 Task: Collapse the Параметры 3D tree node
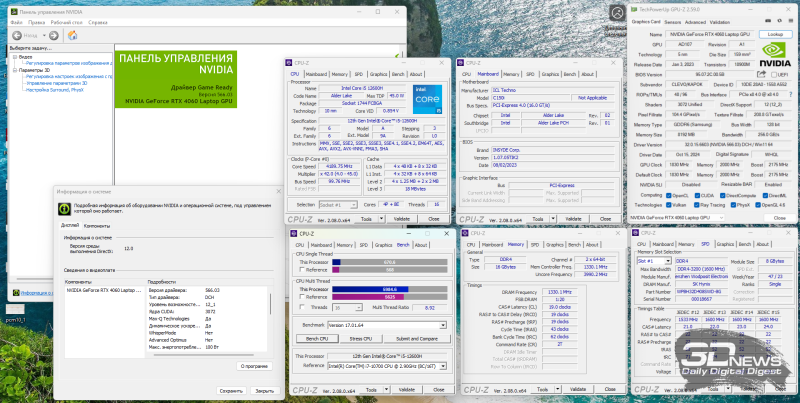click(x=13, y=70)
